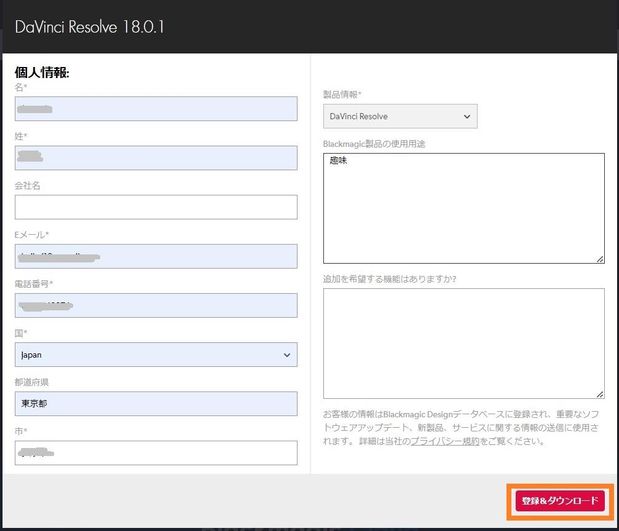Select the 会社名 company input field

point(156,207)
